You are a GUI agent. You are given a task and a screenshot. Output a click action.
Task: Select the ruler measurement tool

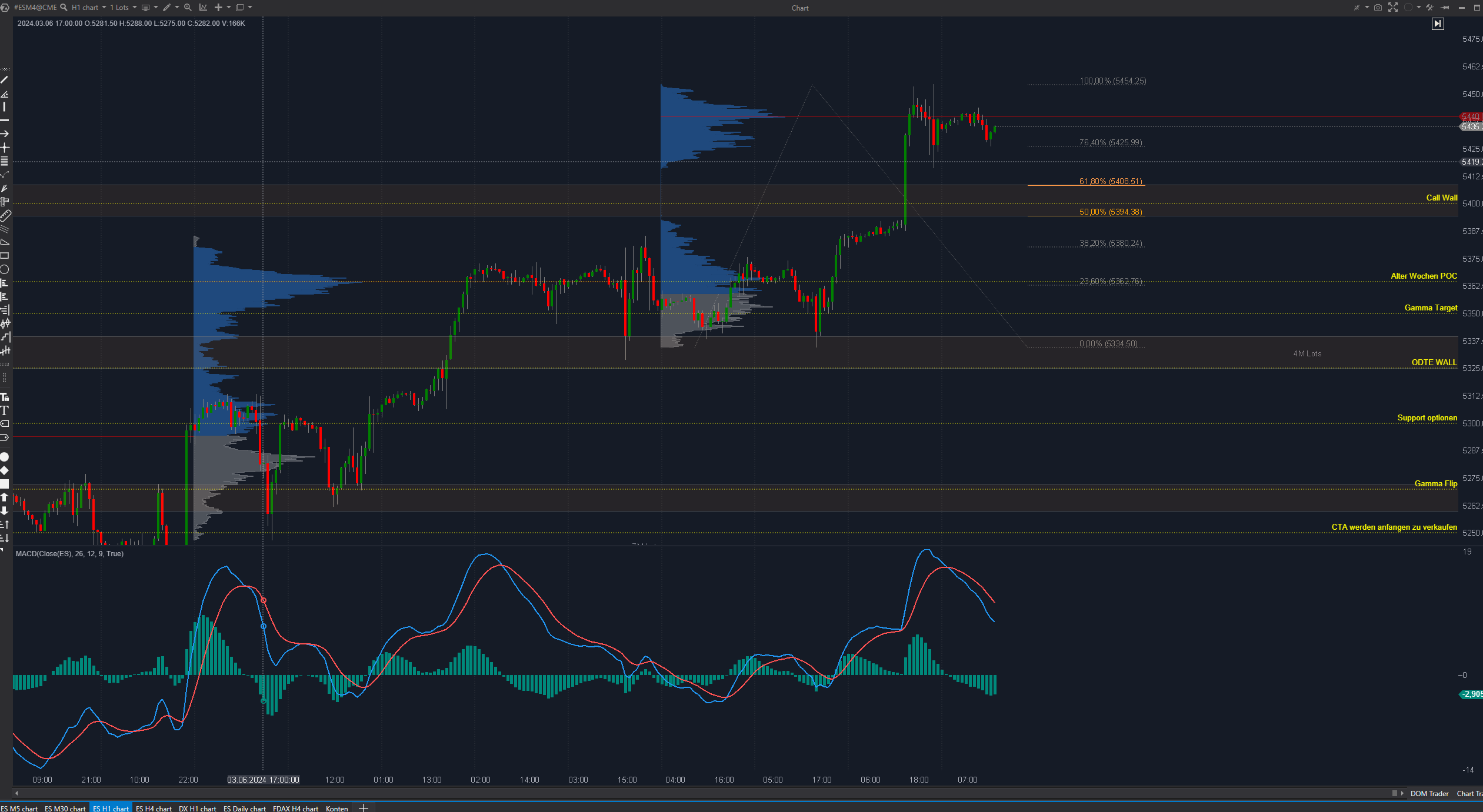click(5, 215)
